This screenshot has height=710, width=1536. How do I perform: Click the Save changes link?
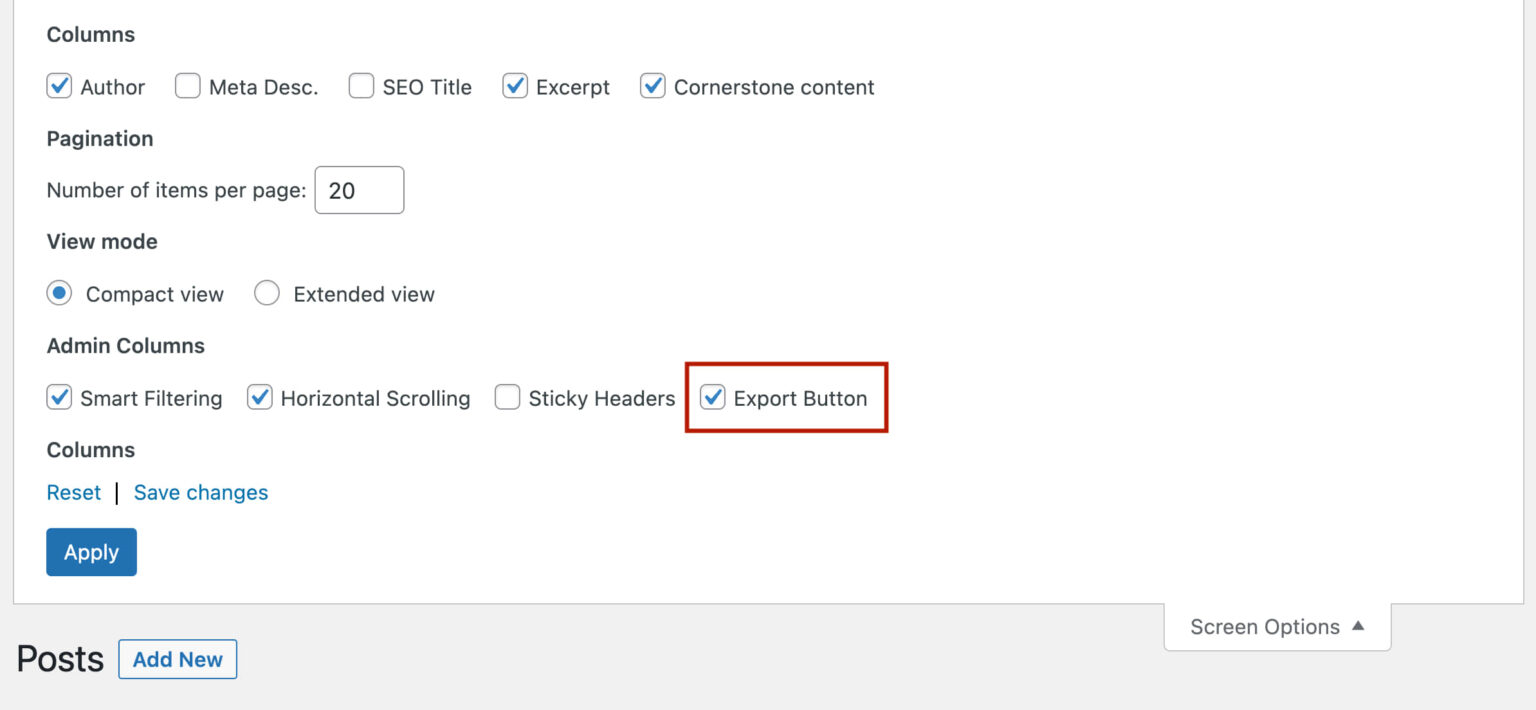(200, 492)
